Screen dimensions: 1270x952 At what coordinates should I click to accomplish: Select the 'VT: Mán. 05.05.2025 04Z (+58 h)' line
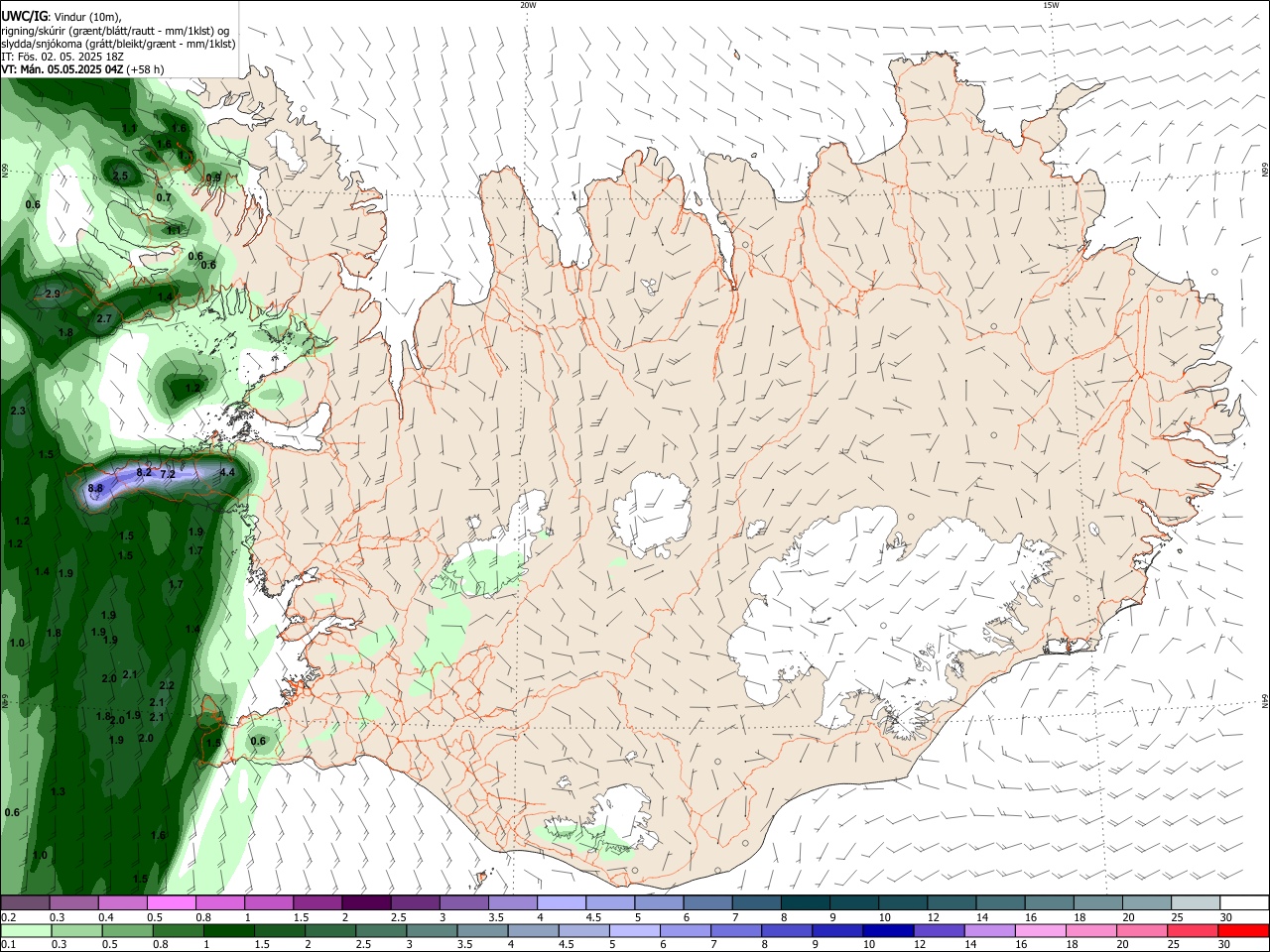coord(83,69)
